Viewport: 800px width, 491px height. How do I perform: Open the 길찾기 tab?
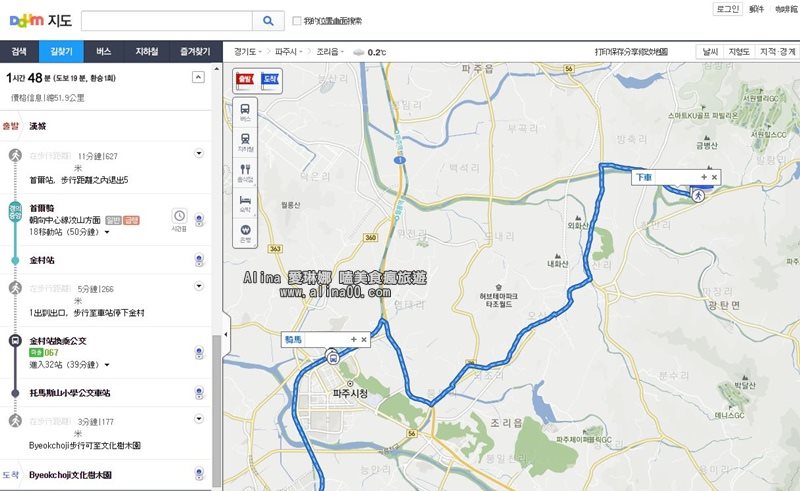61,52
